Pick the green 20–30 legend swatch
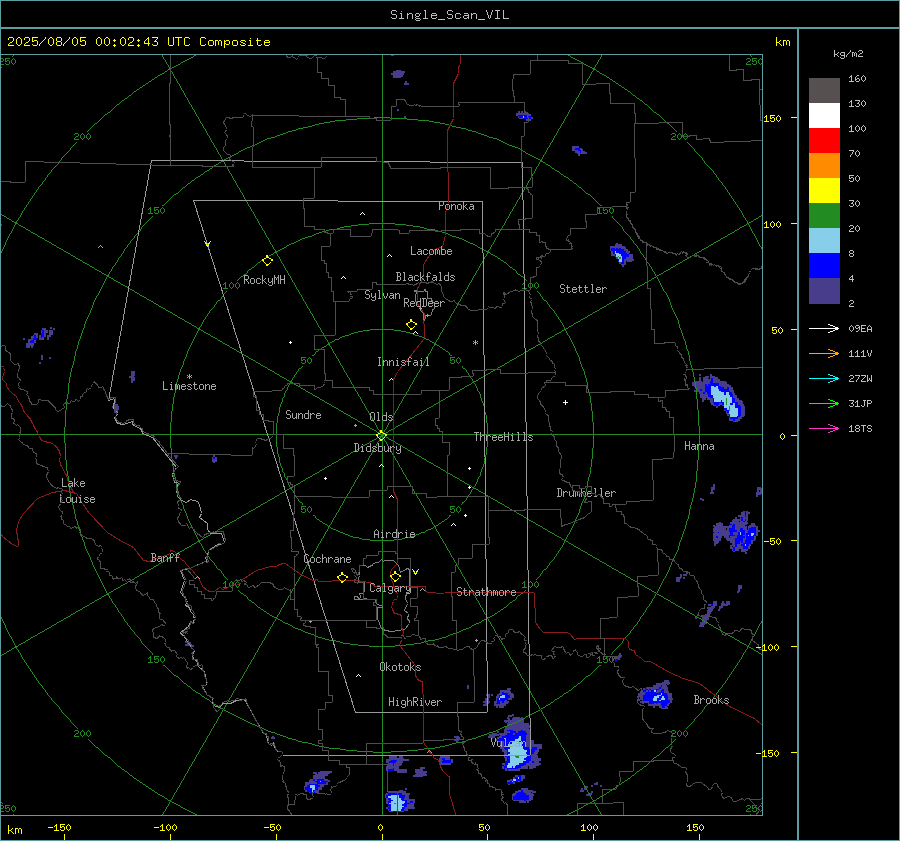The width and height of the screenshot is (900, 841). pyautogui.click(x=824, y=215)
